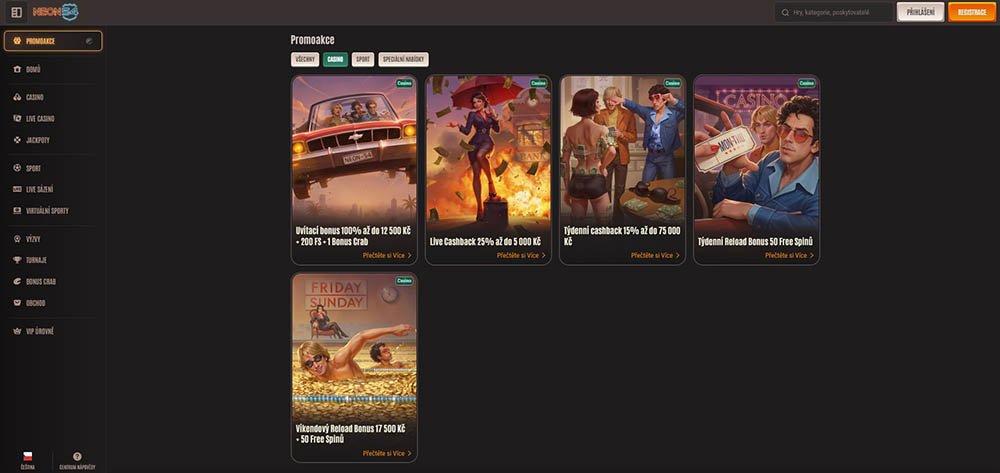This screenshot has height=473, width=1000.
Task: Select the Speciální nabídky filter tab
Action: (403, 59)
